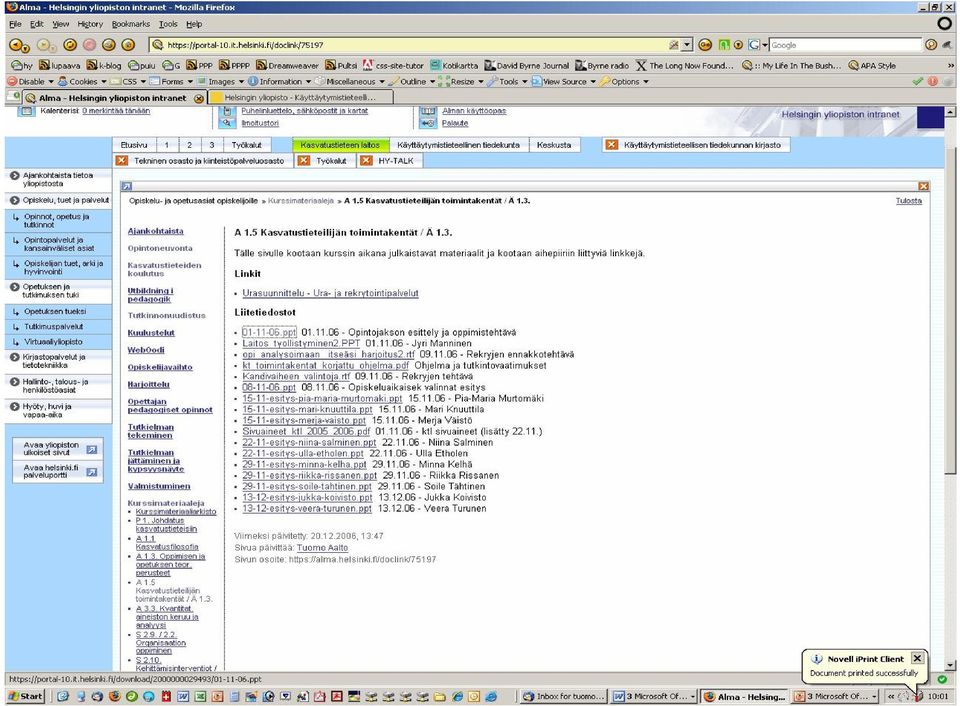
Task: Expand the Images developer toolbar menu
Action: [221, 81]
